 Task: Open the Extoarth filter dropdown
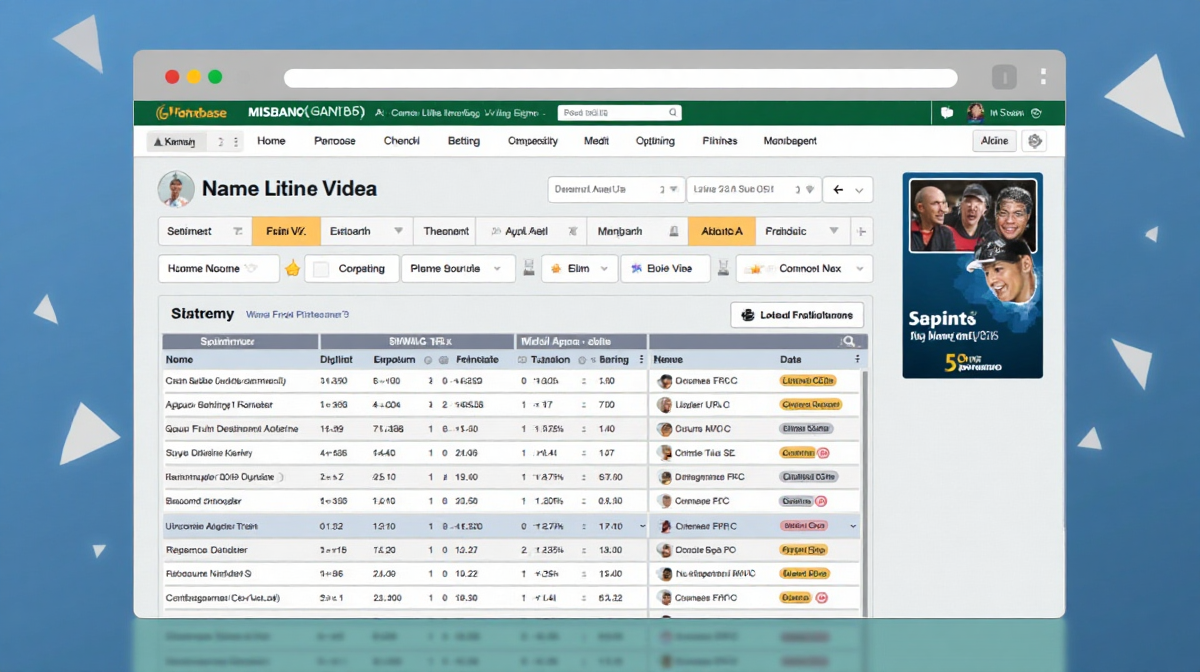tap(398, 231)
